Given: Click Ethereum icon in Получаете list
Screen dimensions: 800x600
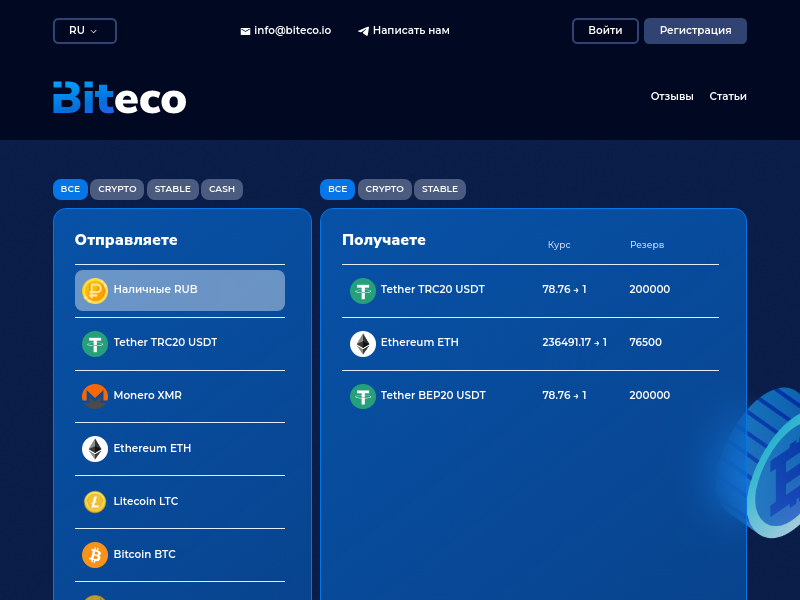Looking at the screenshot, I should tap(363, 344).
